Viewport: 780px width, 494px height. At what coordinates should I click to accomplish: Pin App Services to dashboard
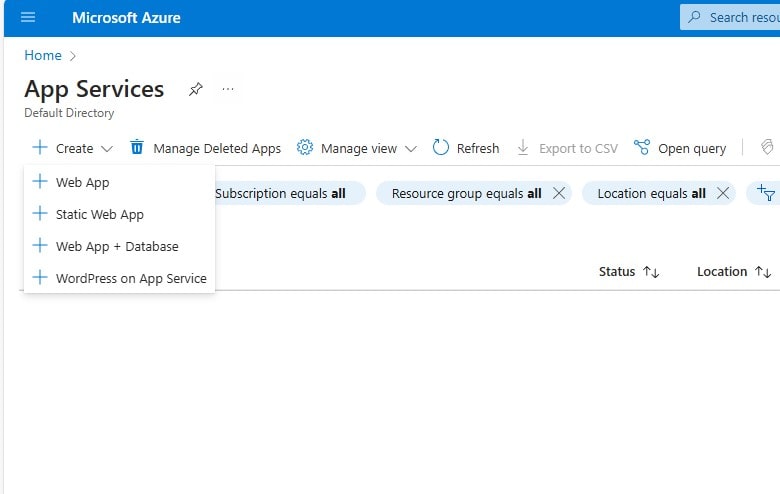click(195, 89)
